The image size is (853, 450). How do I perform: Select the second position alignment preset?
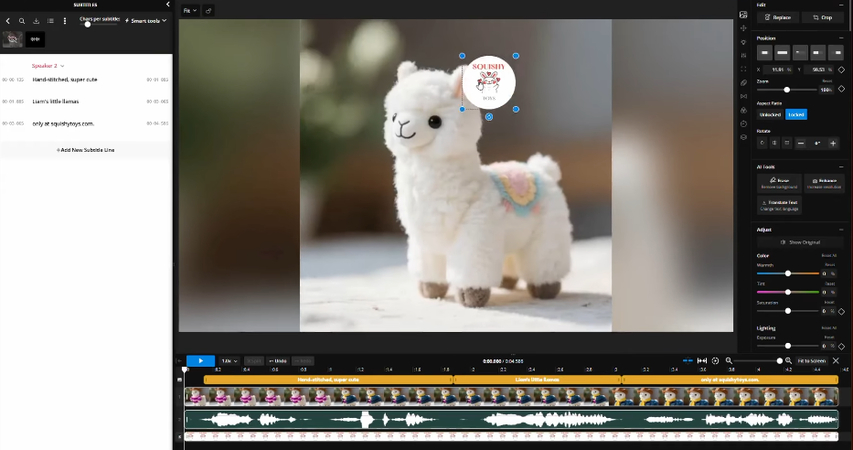pyautogui.click(x=782, y=52)
